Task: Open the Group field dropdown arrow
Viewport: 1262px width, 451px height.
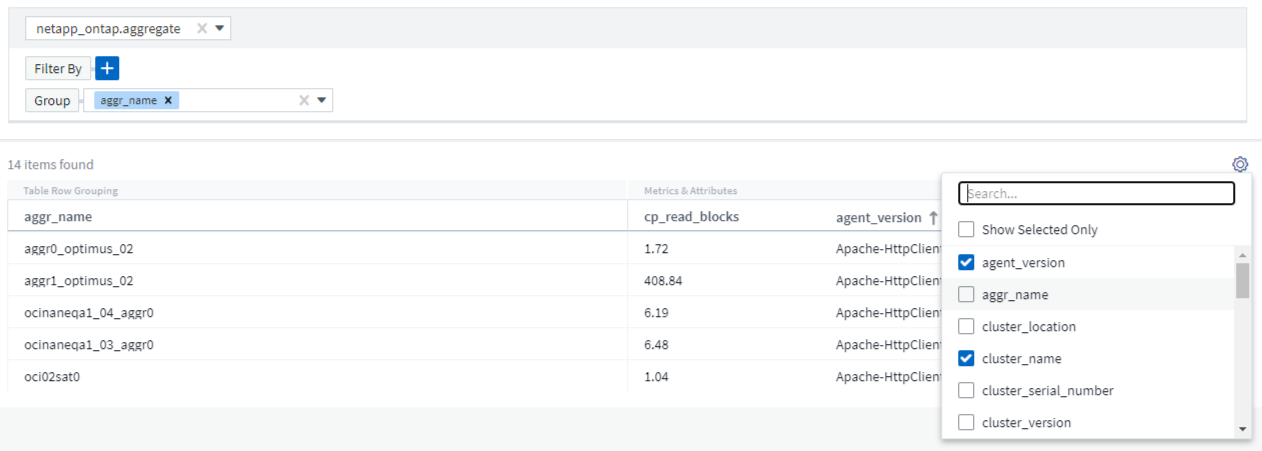Action: pyautogui.click(x=322, y=100)
